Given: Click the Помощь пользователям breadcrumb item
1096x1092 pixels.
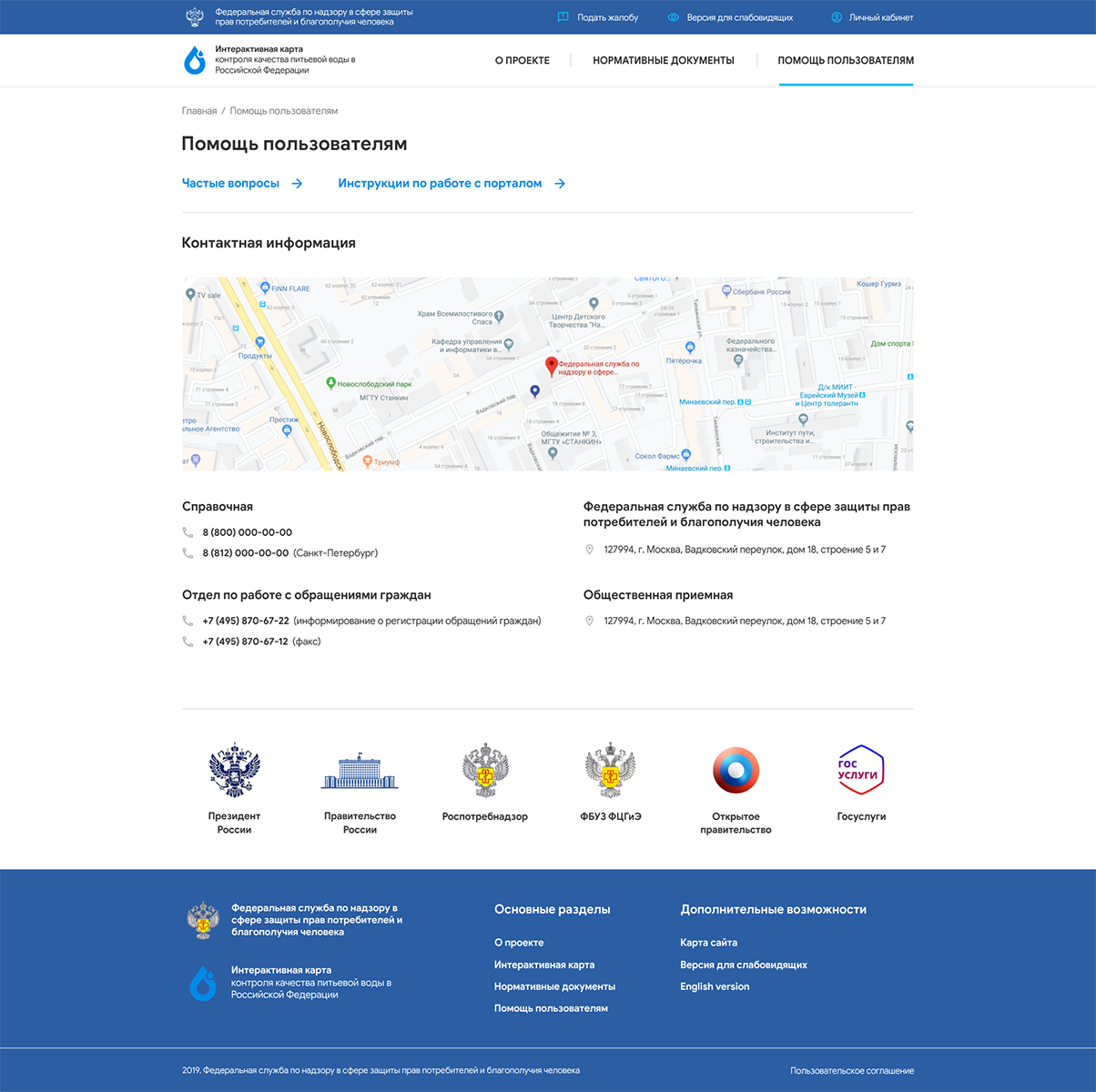Looking at the screenshot, I should (x=284, y=111).
